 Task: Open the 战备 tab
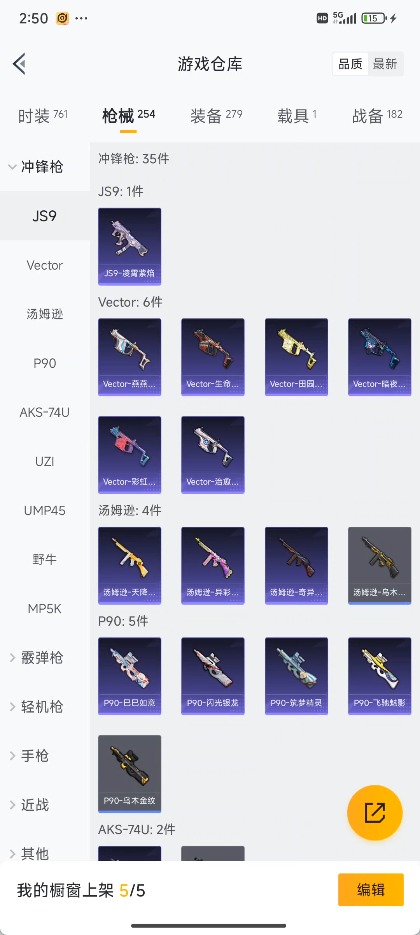tap(377, 116)
